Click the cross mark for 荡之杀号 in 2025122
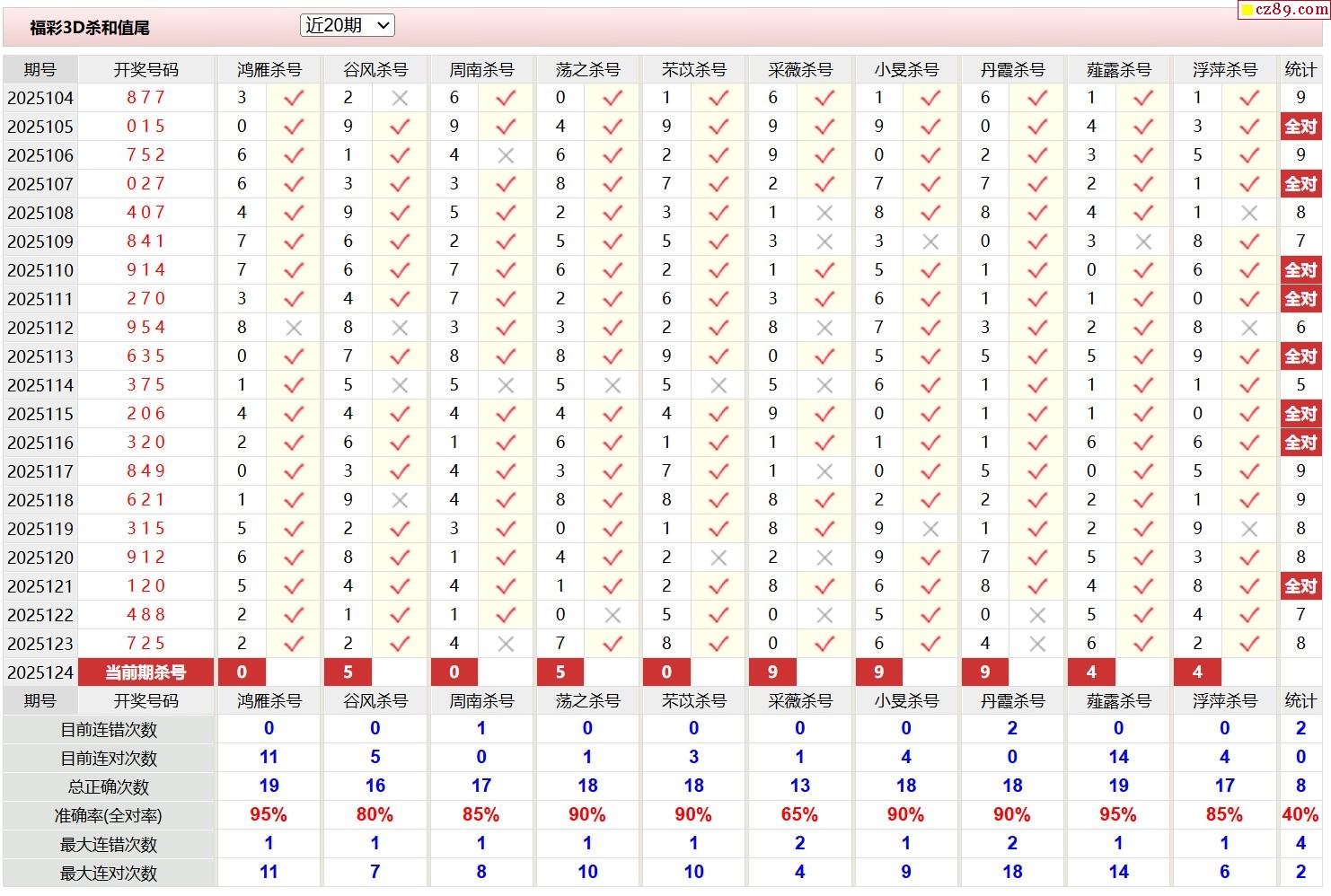Screen dimensions: 1331x896 [x=613, y=615]
